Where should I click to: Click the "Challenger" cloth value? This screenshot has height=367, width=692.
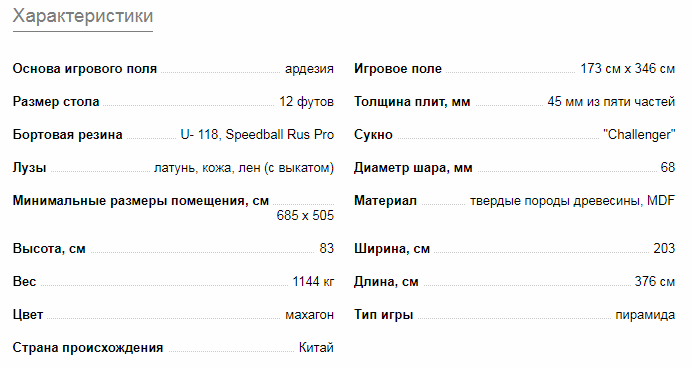[639, 135]
